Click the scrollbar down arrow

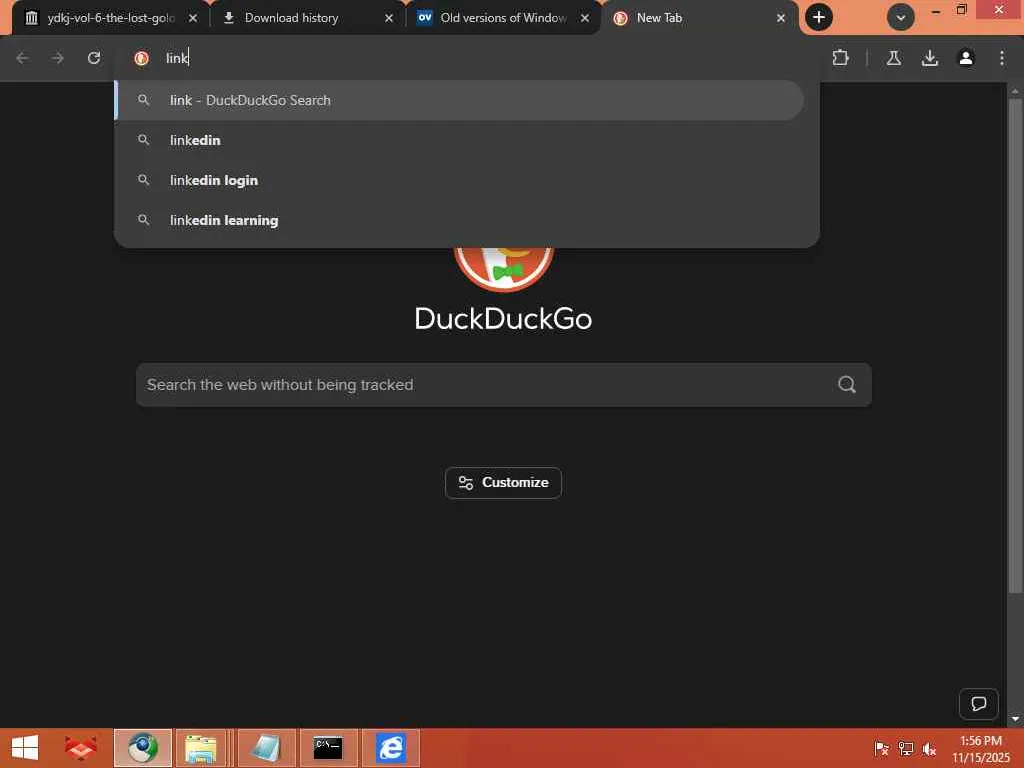(x=1015, y=719)
